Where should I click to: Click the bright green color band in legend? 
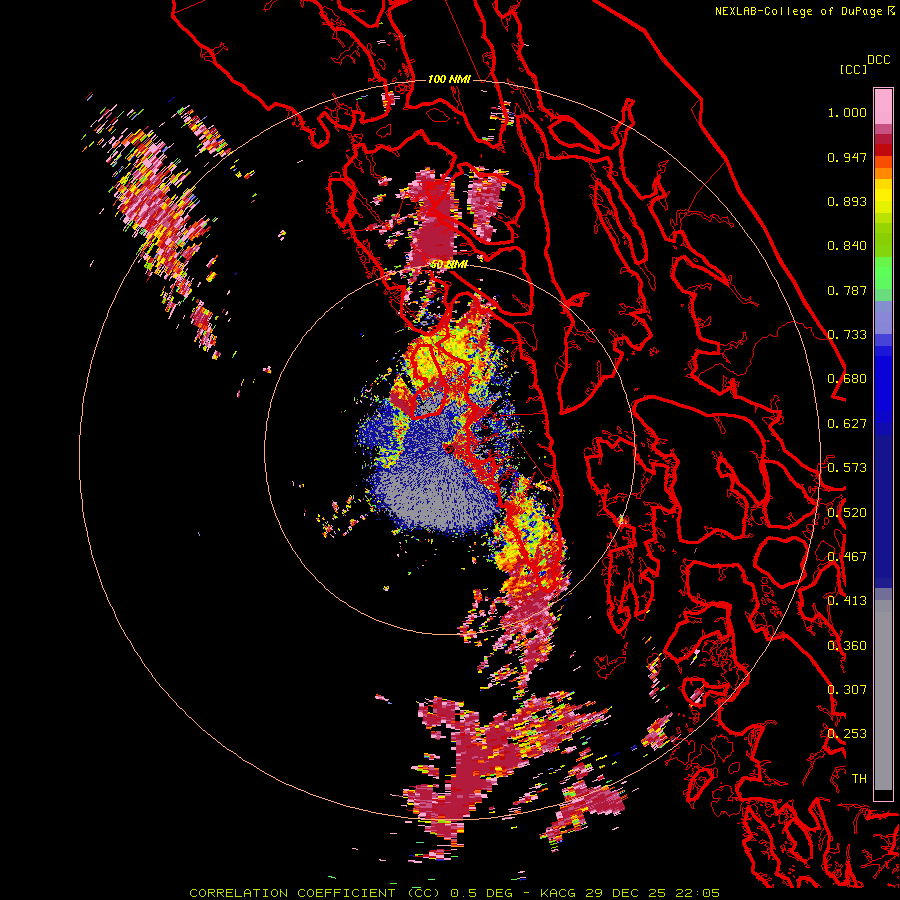[883, 272]
